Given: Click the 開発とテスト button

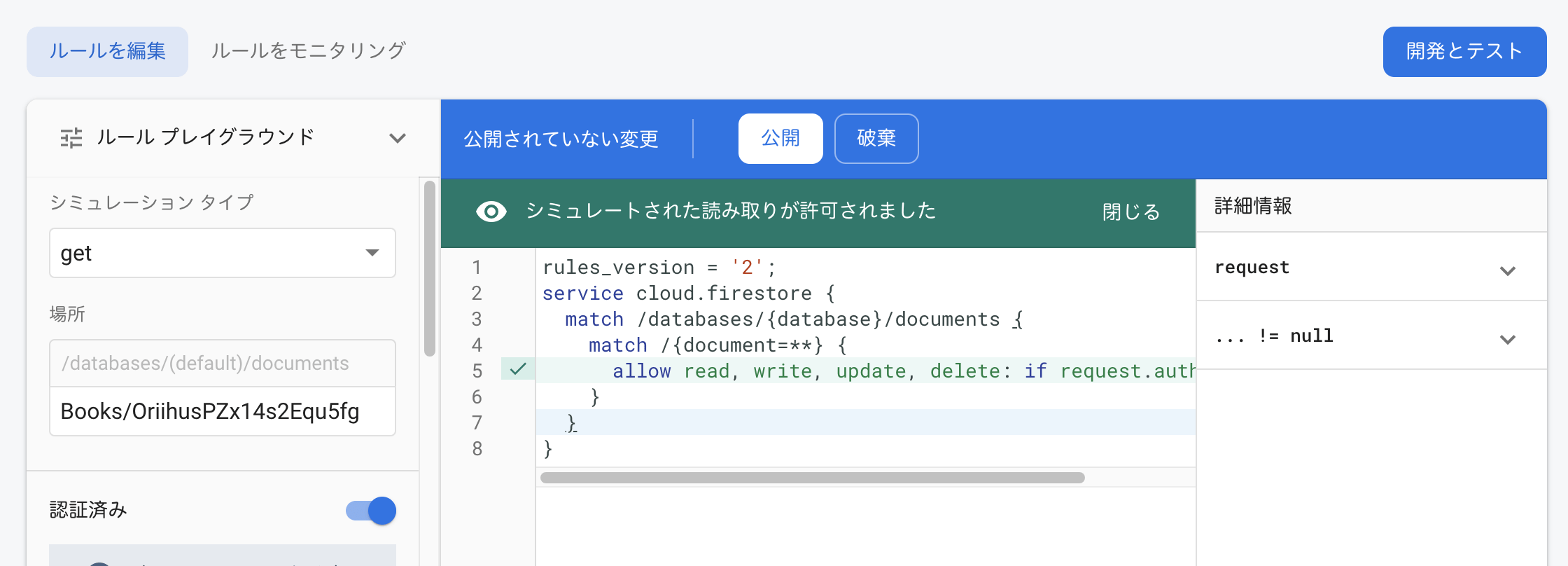Looking at the screenshot, I should click(1464, 51).
